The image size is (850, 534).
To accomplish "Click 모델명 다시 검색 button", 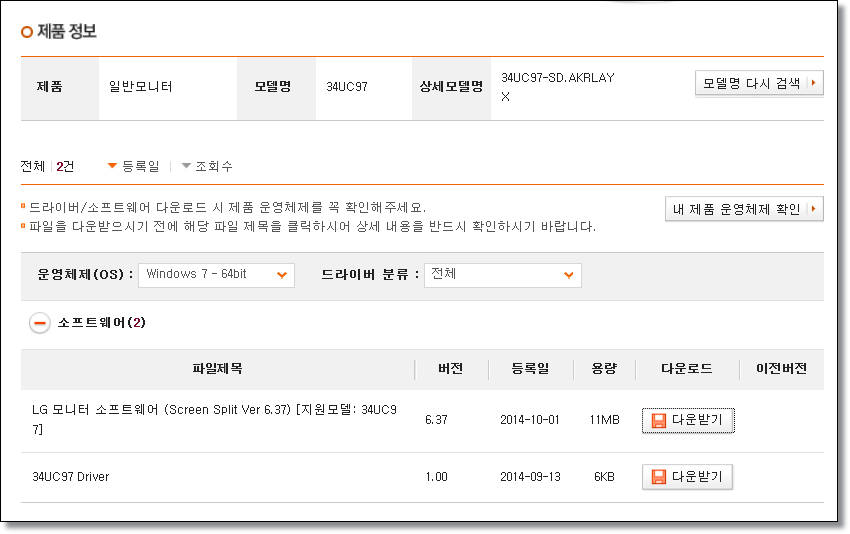I will [759, 83].
